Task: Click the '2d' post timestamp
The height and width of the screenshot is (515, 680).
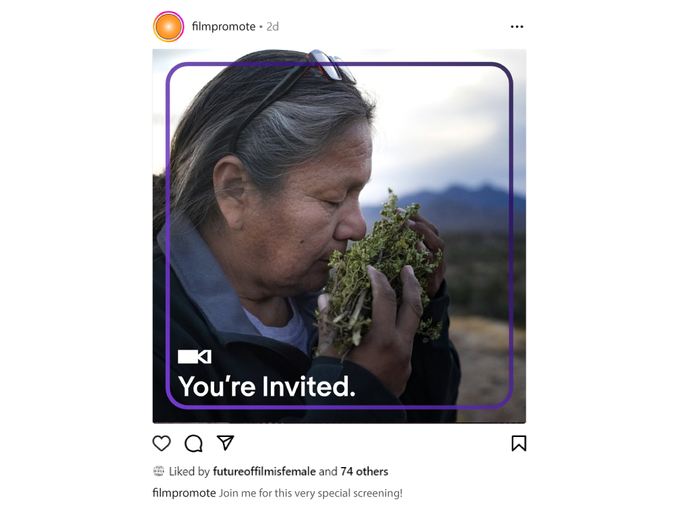Action: (272, 26)
